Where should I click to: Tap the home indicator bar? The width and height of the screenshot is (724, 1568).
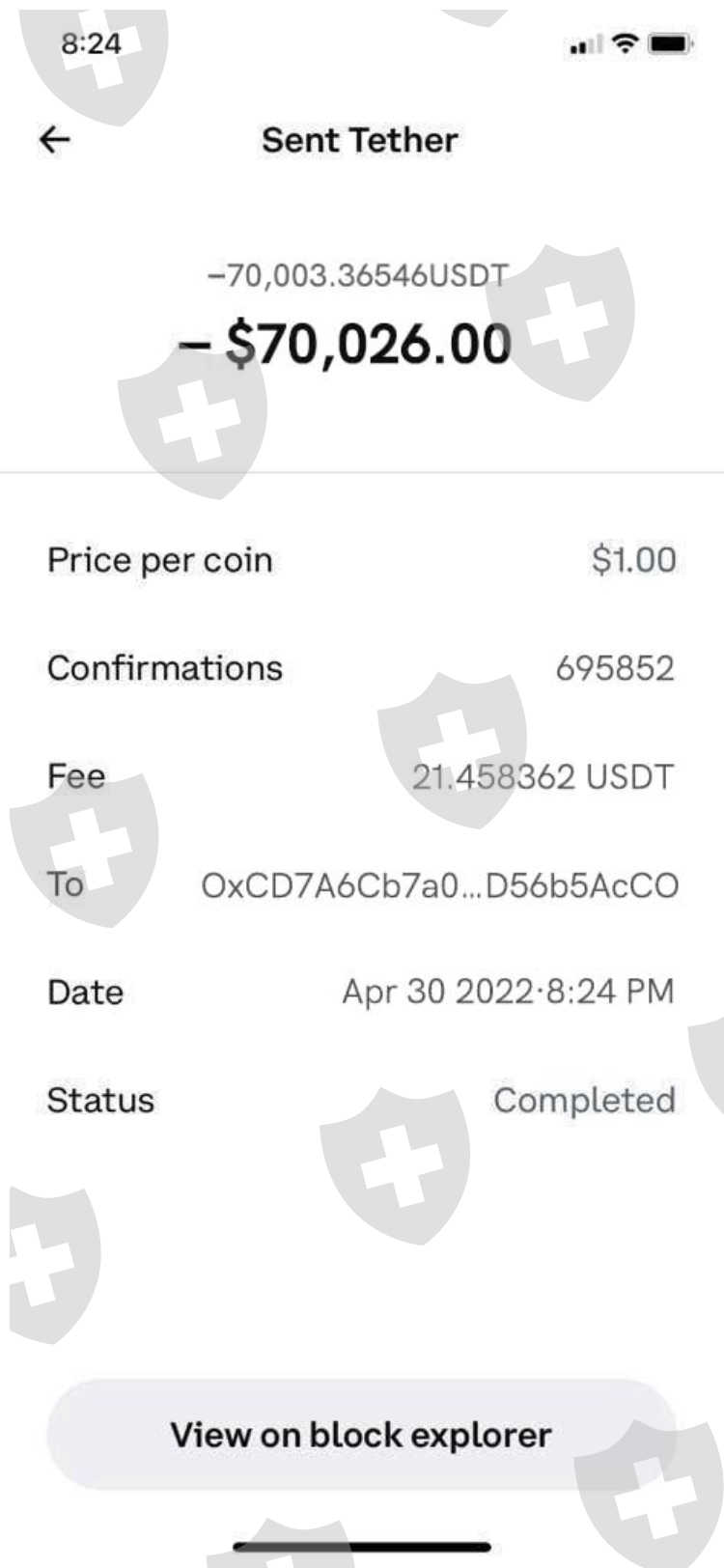(362, 1547)
